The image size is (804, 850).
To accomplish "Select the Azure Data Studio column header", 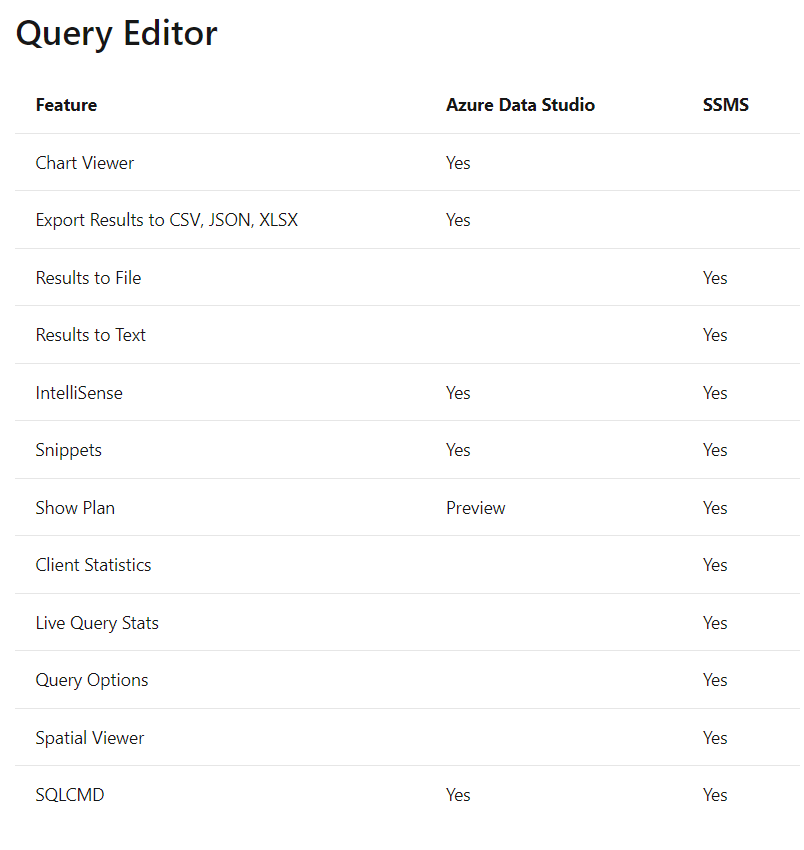I will pyautogui.click(x=520, y=105).
